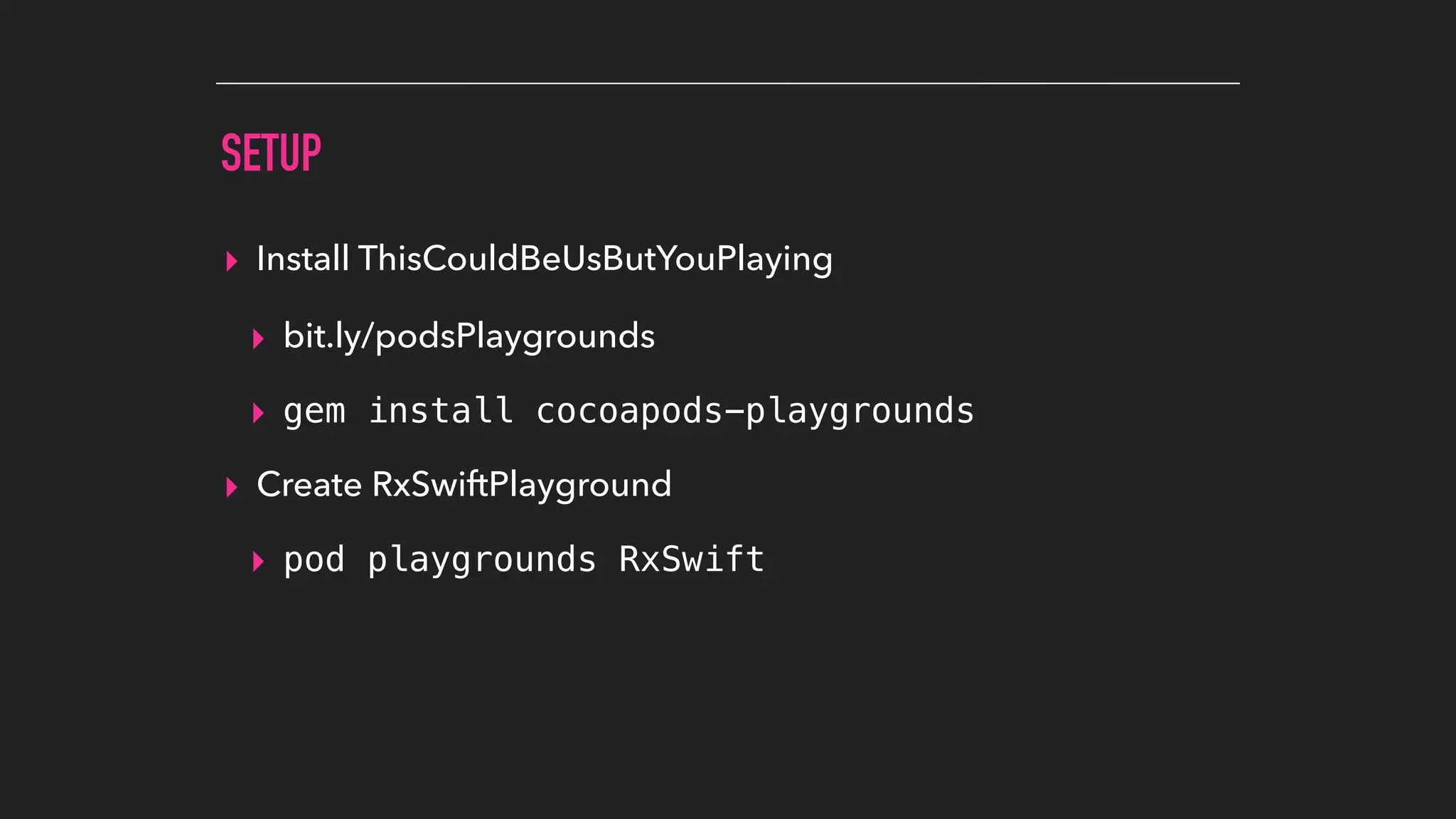Select the gem install cocoapods-playgrounds command
The image size is (1456, 819).
click(628, 412)
